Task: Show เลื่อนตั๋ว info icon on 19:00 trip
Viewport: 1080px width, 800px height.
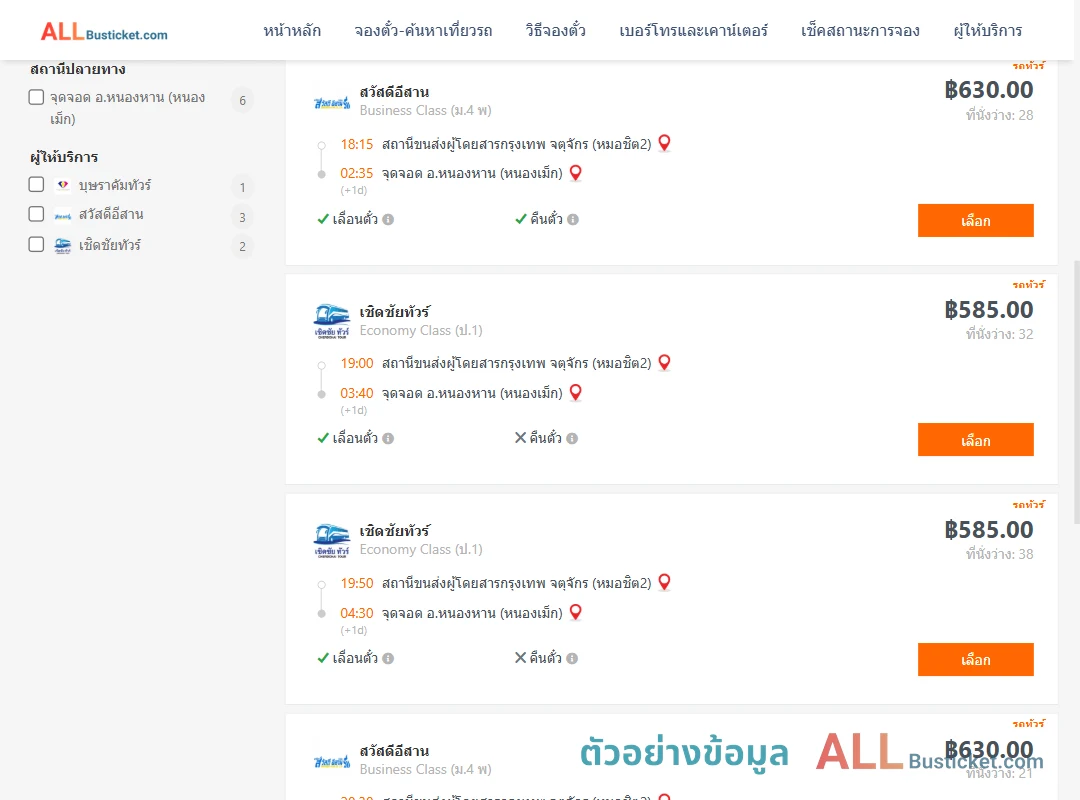Action: (x=388, y=439)
